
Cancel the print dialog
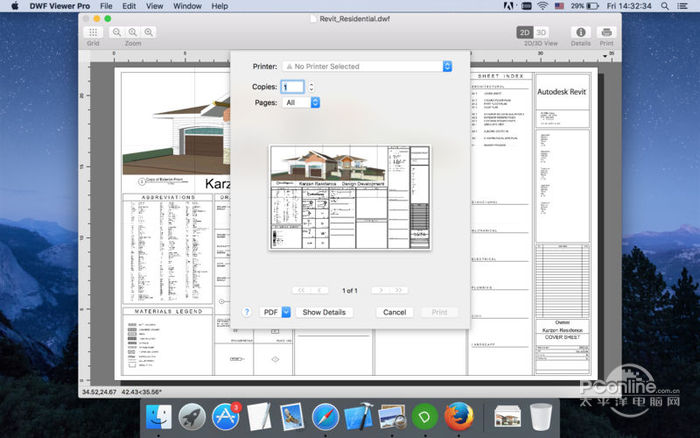[394, 312]
